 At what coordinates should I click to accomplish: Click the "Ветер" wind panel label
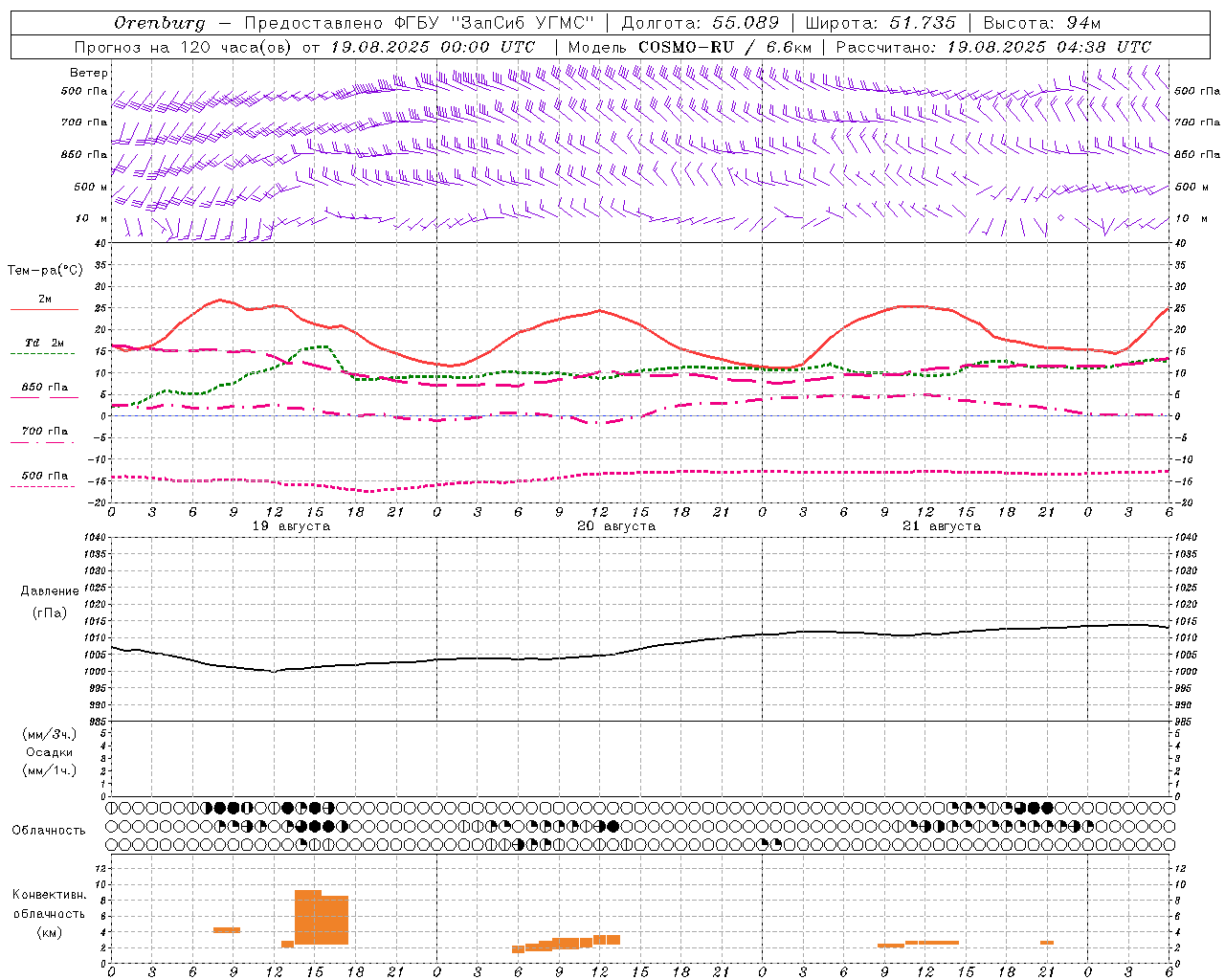(89, 73)
